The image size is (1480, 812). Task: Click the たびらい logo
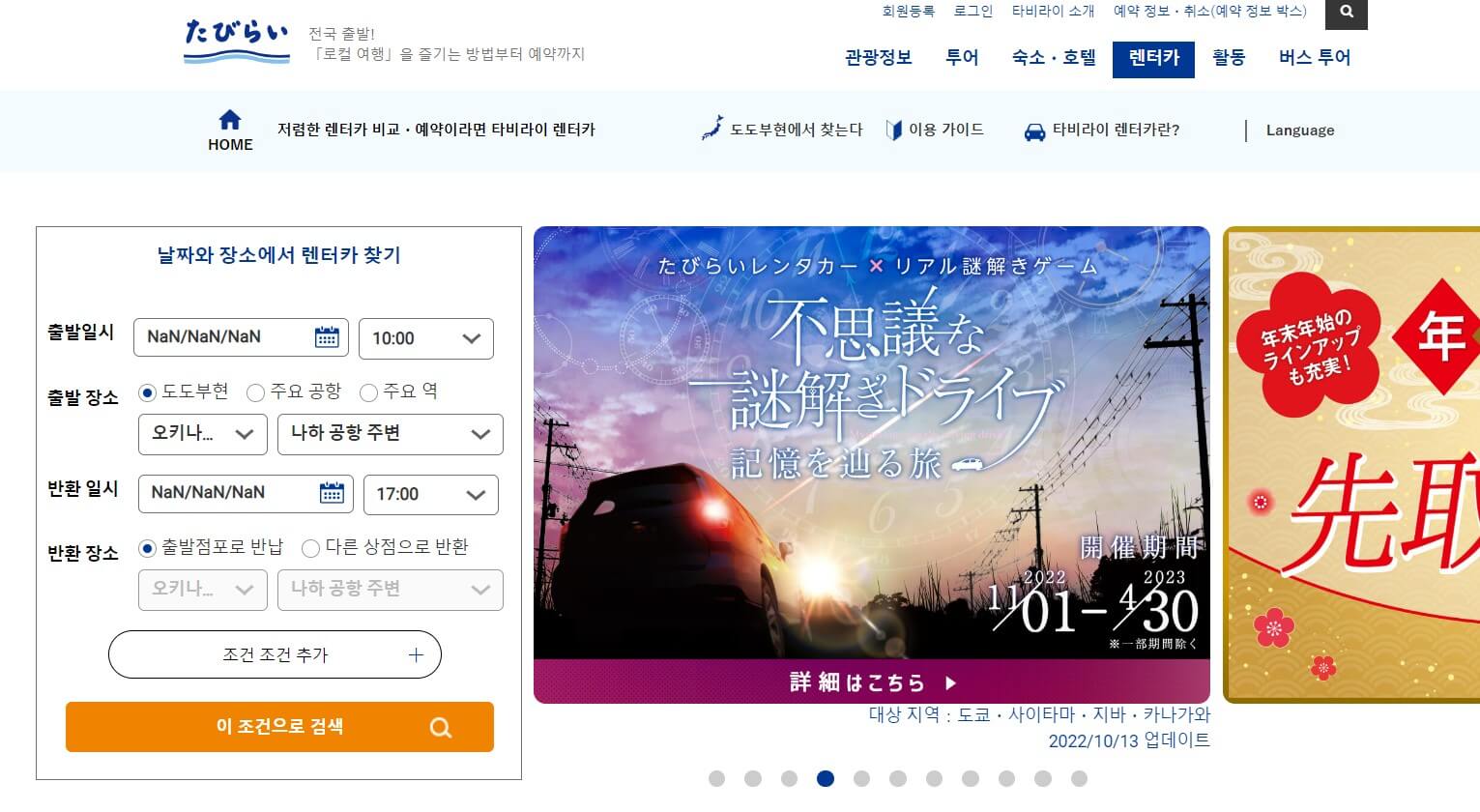(x=237, y=43)
